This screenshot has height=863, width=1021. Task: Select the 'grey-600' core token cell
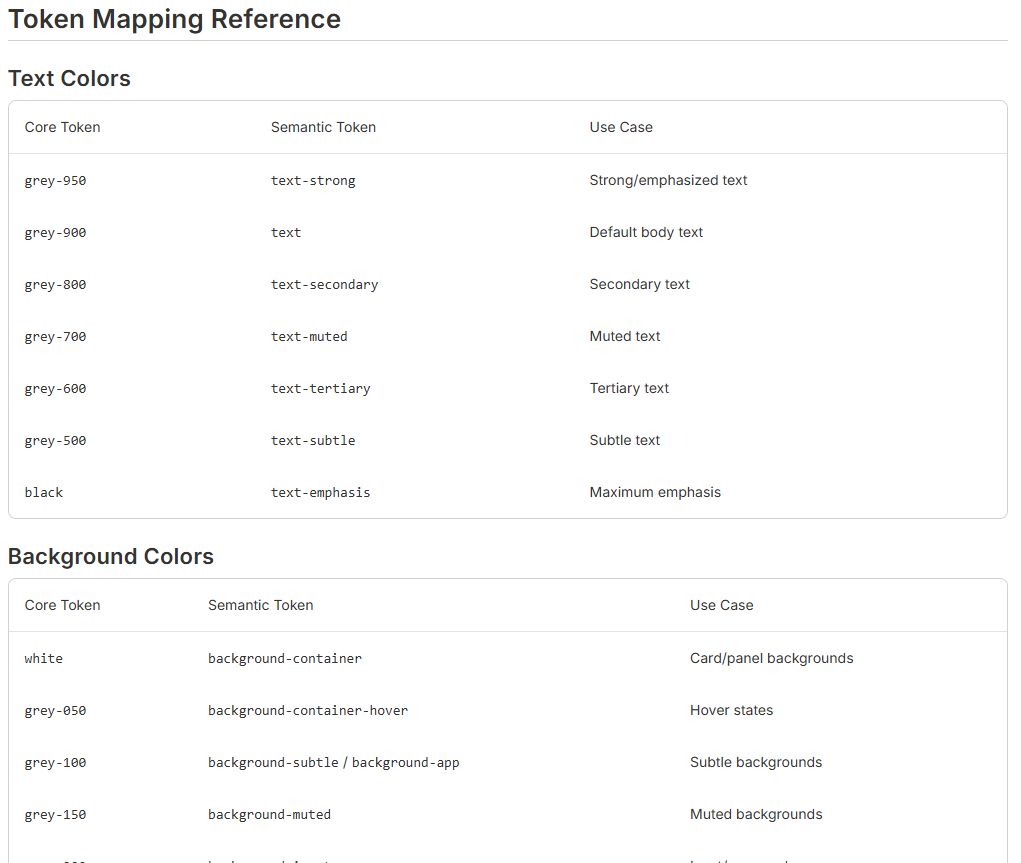(x=55, y=389)
